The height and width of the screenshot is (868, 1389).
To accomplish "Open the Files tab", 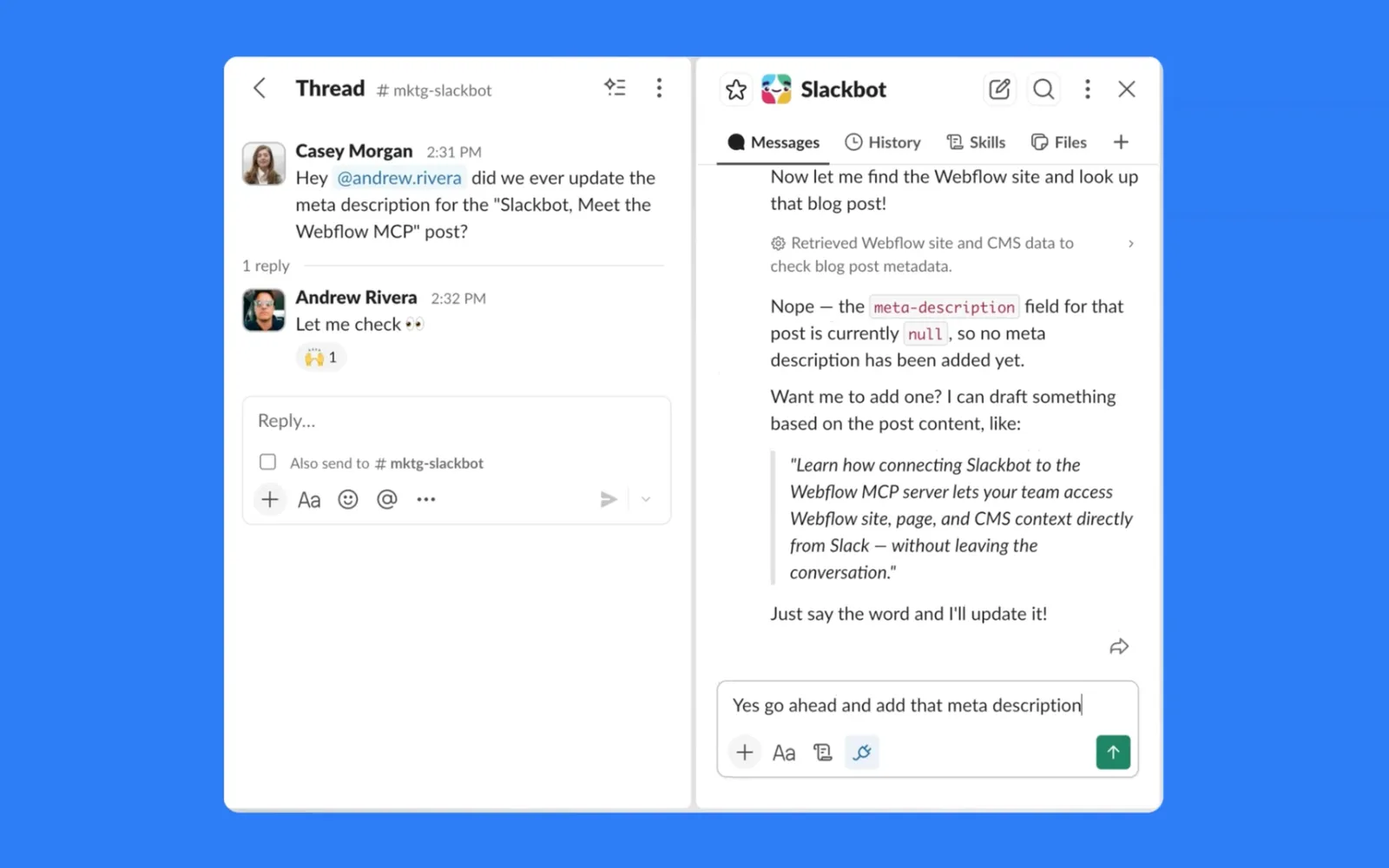I will click(1059, 142).
